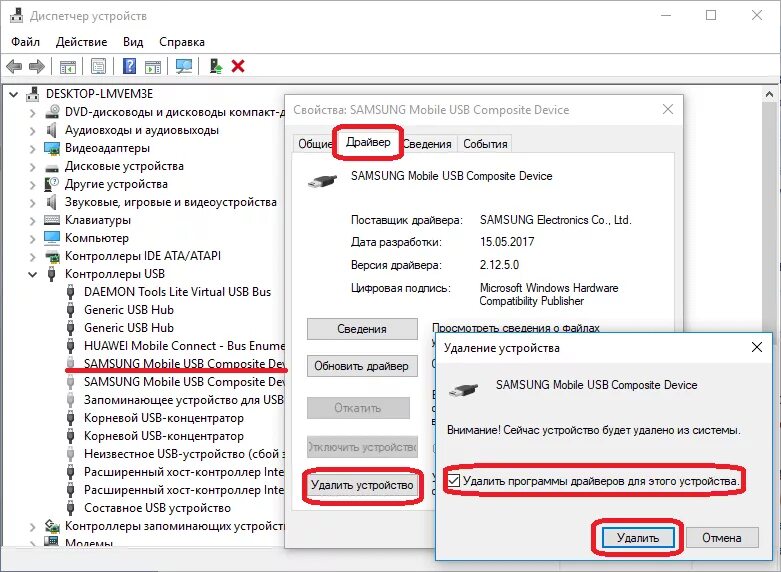
Task: Select the first Generic USB Hub row
Action: click(x=129, y=309)
